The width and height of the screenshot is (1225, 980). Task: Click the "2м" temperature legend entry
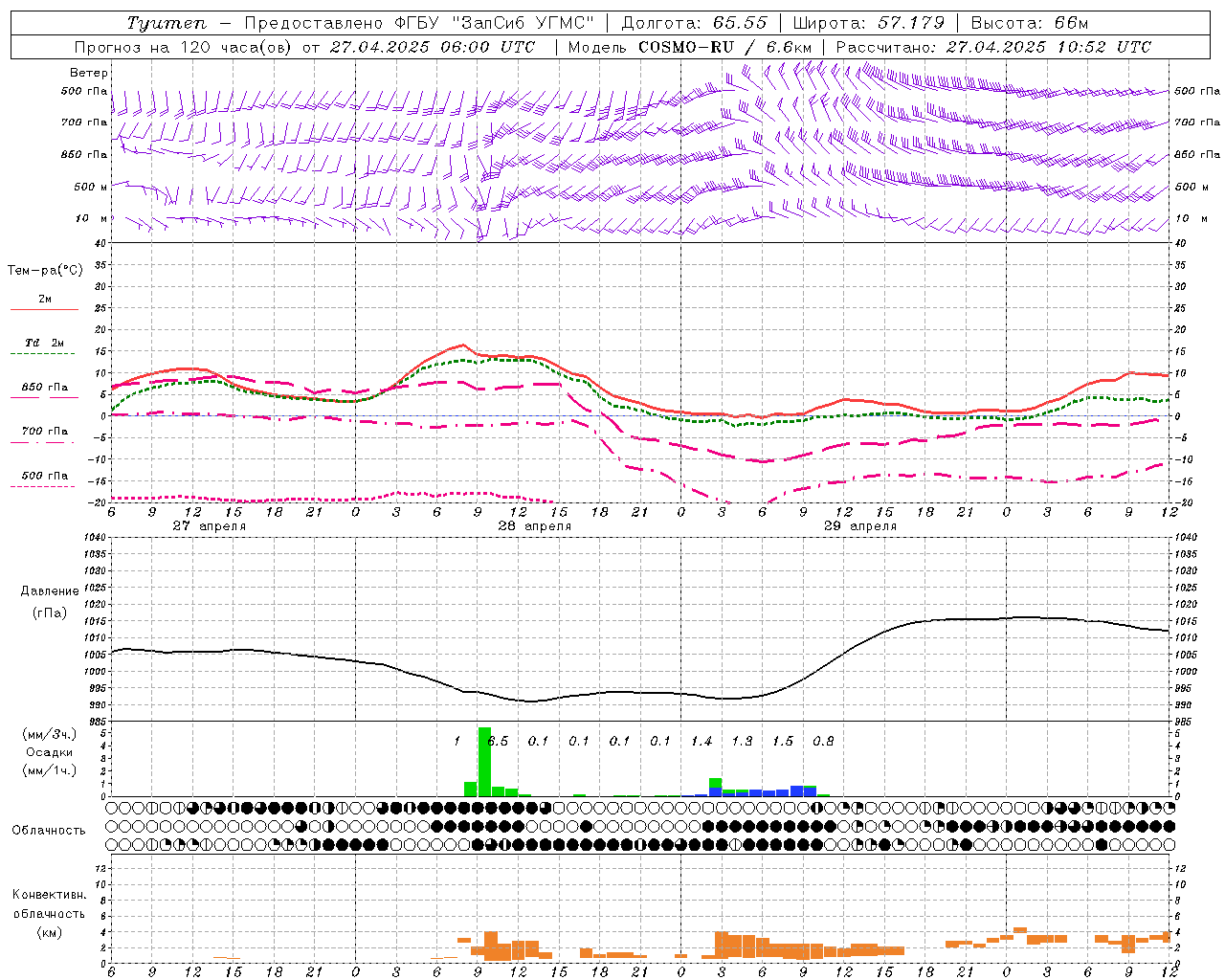pyautogui.click(x=45, y=299)
